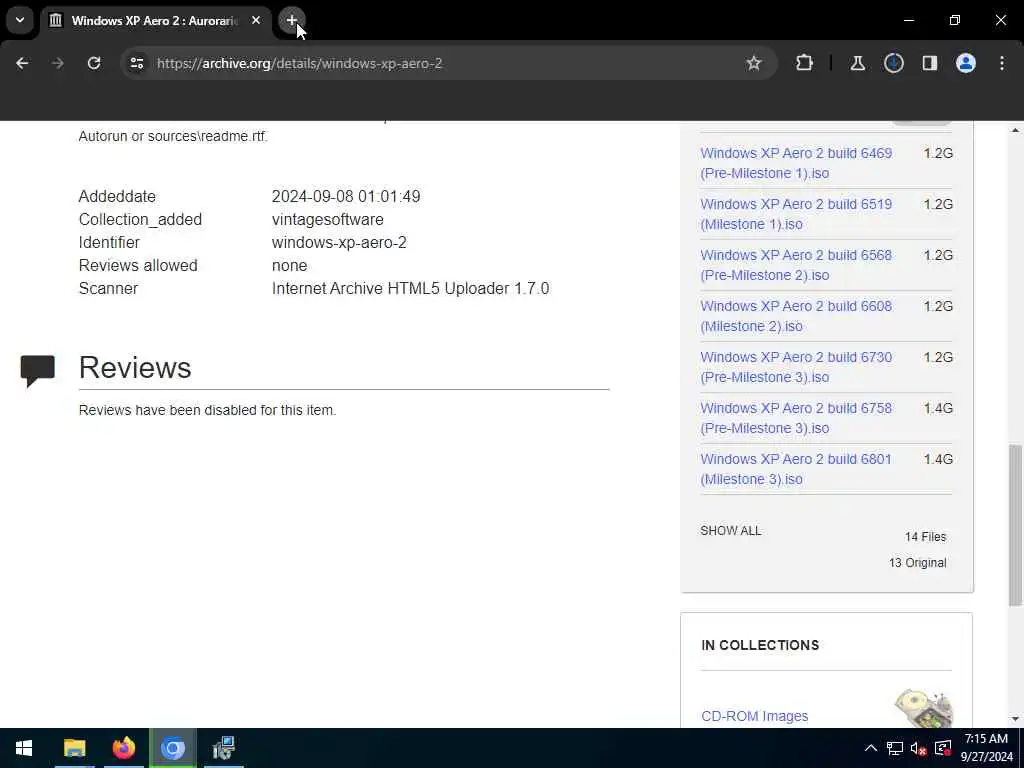This screenshot has height=768, width=1024.
Task: Switch to the Chromium taskbar icon
Action: pyautogui.click(x=173, y=748)
